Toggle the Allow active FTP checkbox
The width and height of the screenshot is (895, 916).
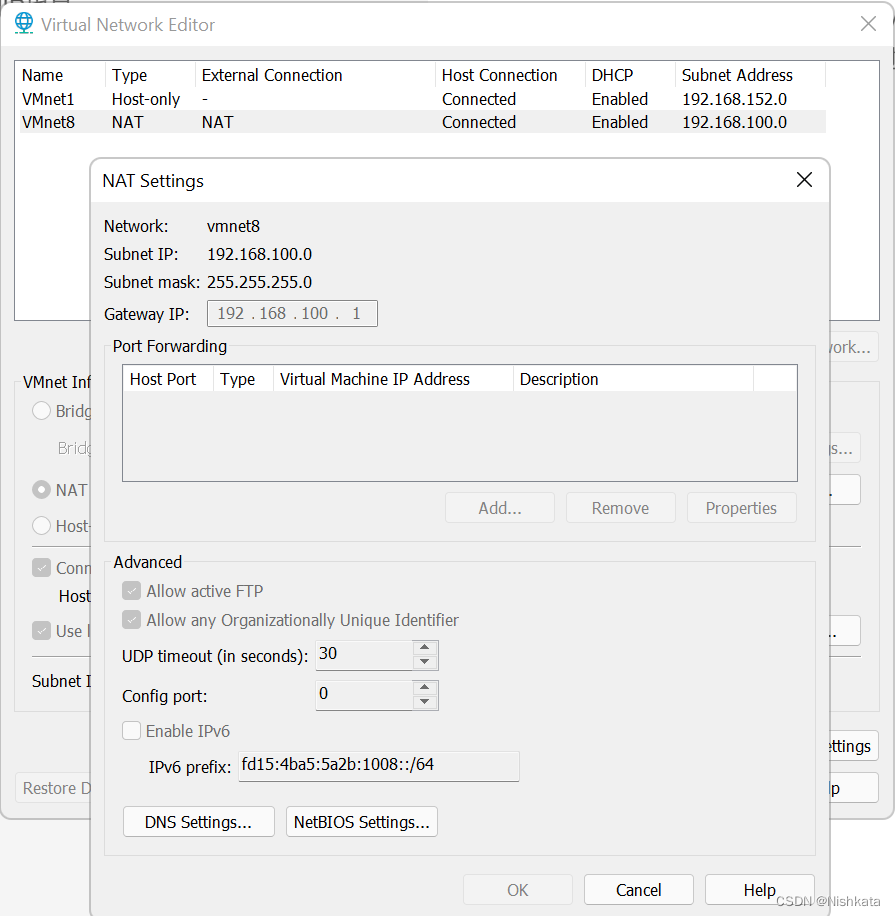pos(131,591)
